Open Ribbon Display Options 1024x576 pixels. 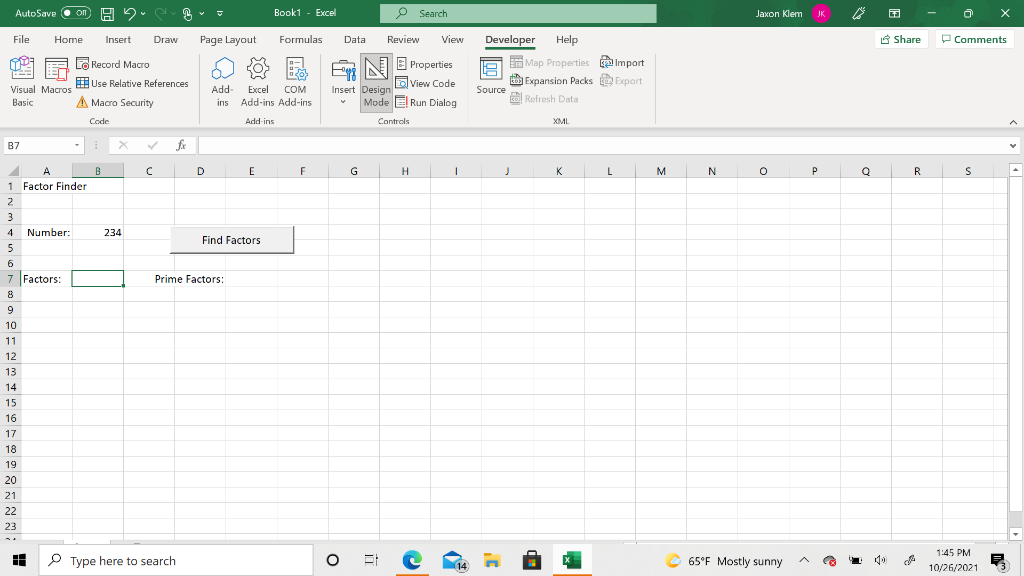click(895, 13)
